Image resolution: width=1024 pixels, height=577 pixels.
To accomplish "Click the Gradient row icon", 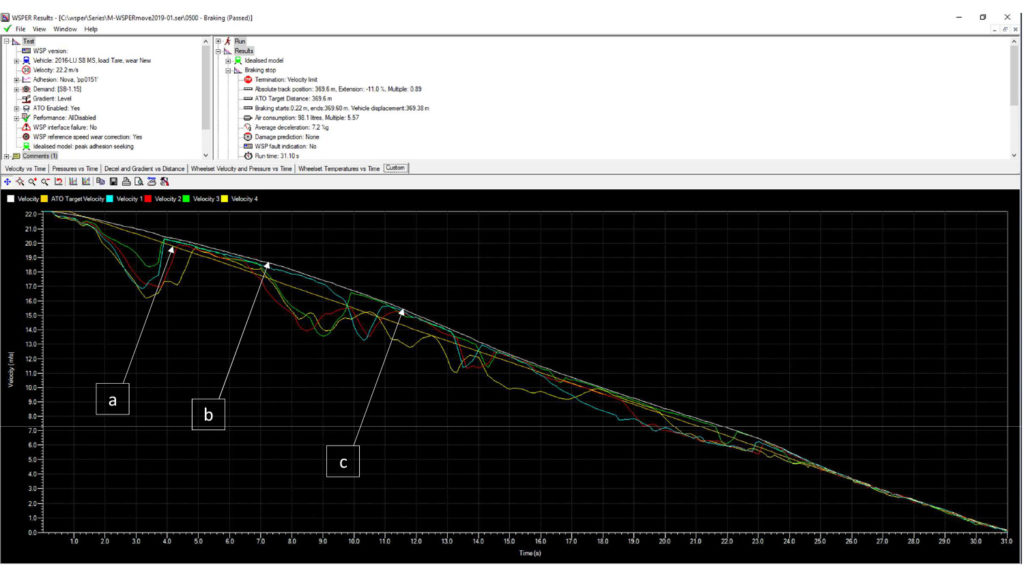I will pyautogui.click(x=26, y=99).
